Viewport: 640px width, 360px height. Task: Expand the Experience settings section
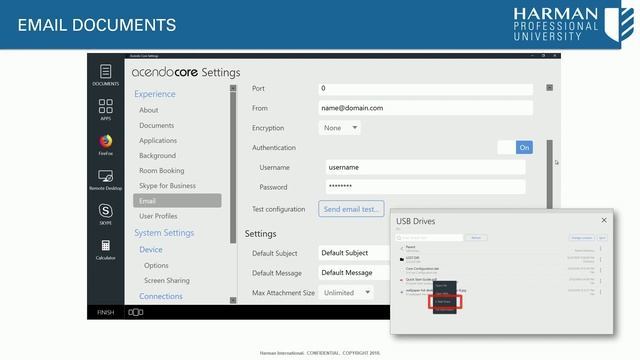(155, 94)
